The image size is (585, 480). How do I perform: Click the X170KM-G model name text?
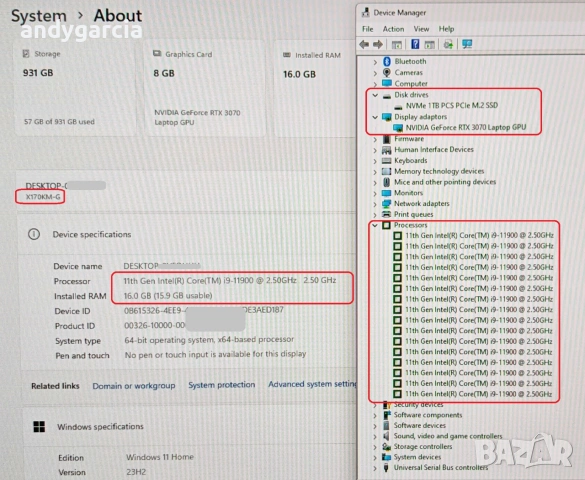click(x=43, y=197)
